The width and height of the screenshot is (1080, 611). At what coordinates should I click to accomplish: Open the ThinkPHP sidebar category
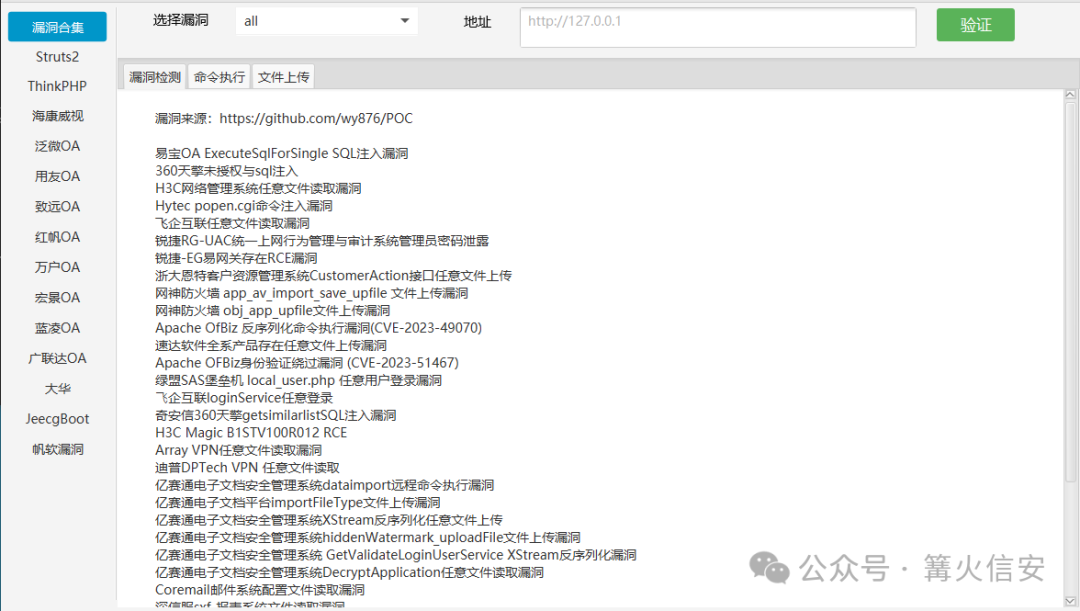57,86
